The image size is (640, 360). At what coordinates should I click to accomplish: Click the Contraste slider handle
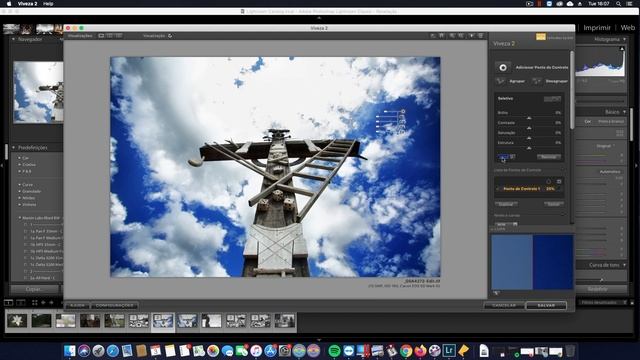(x=529, y=128)
